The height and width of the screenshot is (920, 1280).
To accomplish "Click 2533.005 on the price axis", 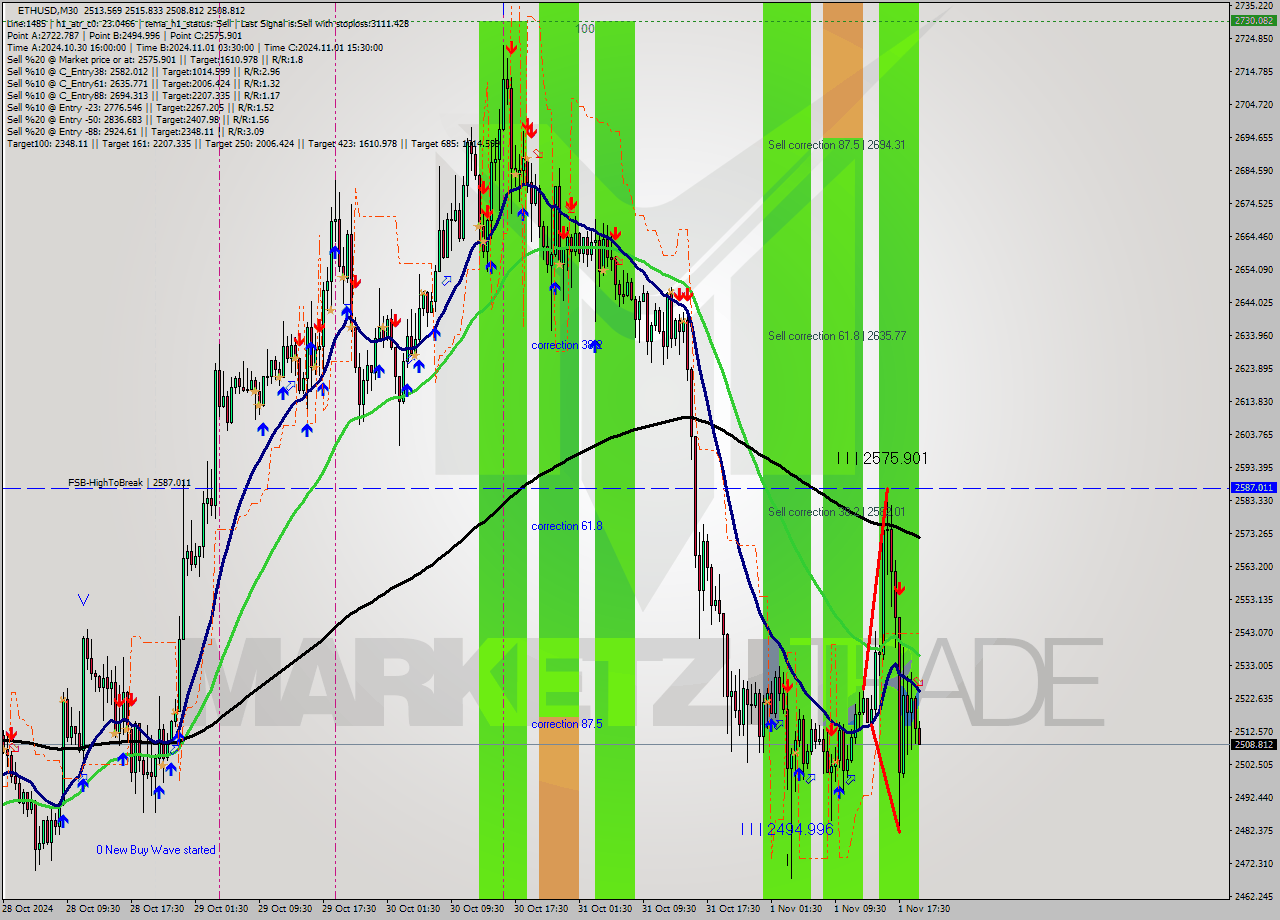I will coord(1253,666).
